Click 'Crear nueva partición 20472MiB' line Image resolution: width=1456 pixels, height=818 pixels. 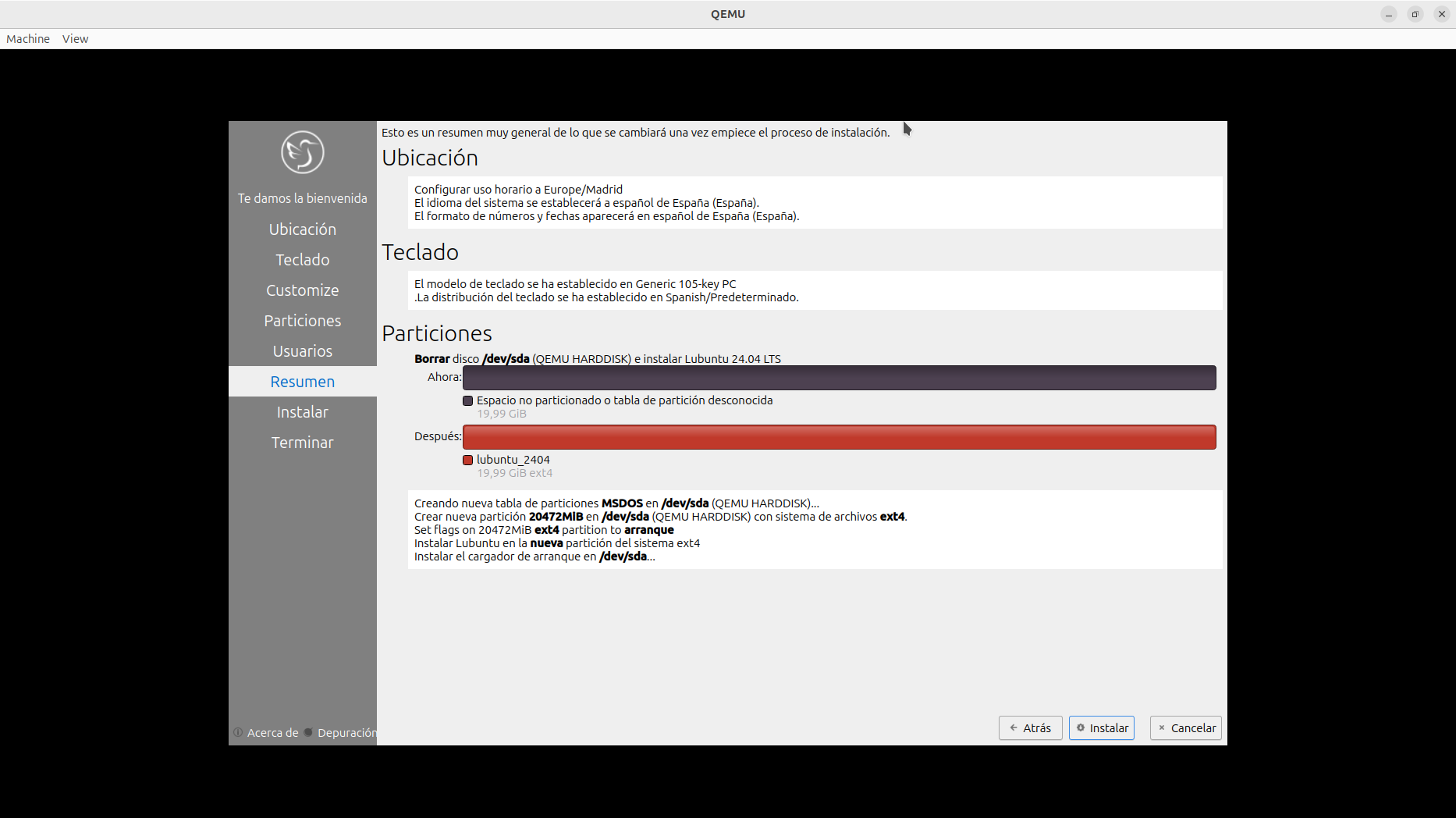coord(661,517)
